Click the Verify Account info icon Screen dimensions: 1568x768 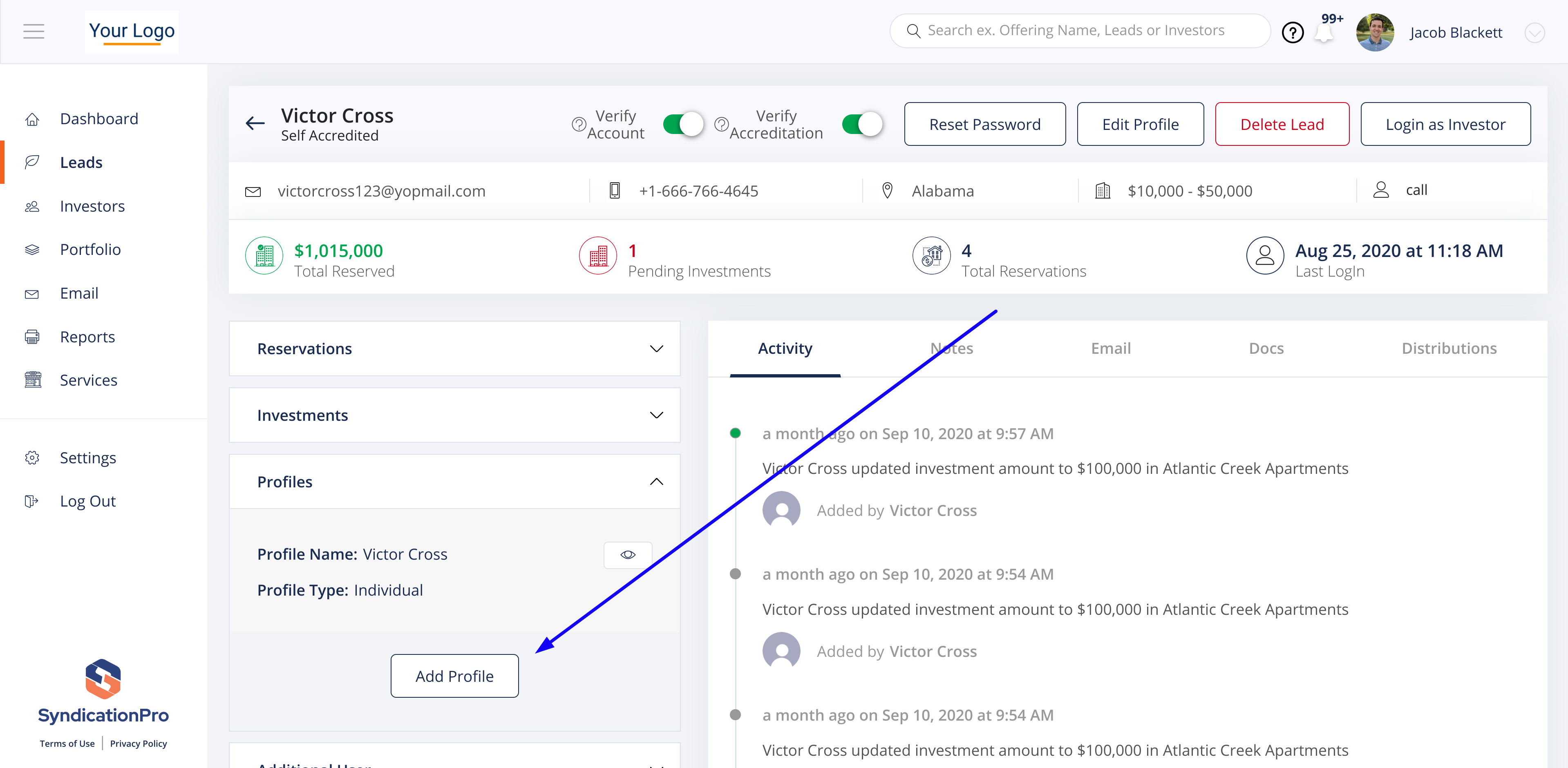click(578, 124)
